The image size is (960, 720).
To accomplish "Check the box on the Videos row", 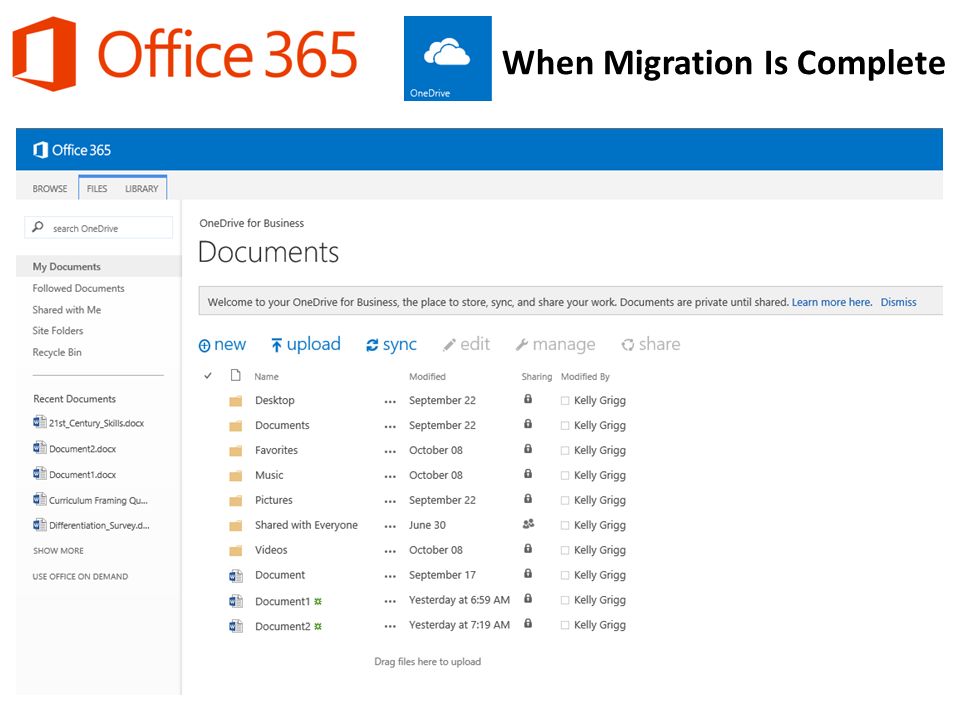I will click(x=565, y=551).
